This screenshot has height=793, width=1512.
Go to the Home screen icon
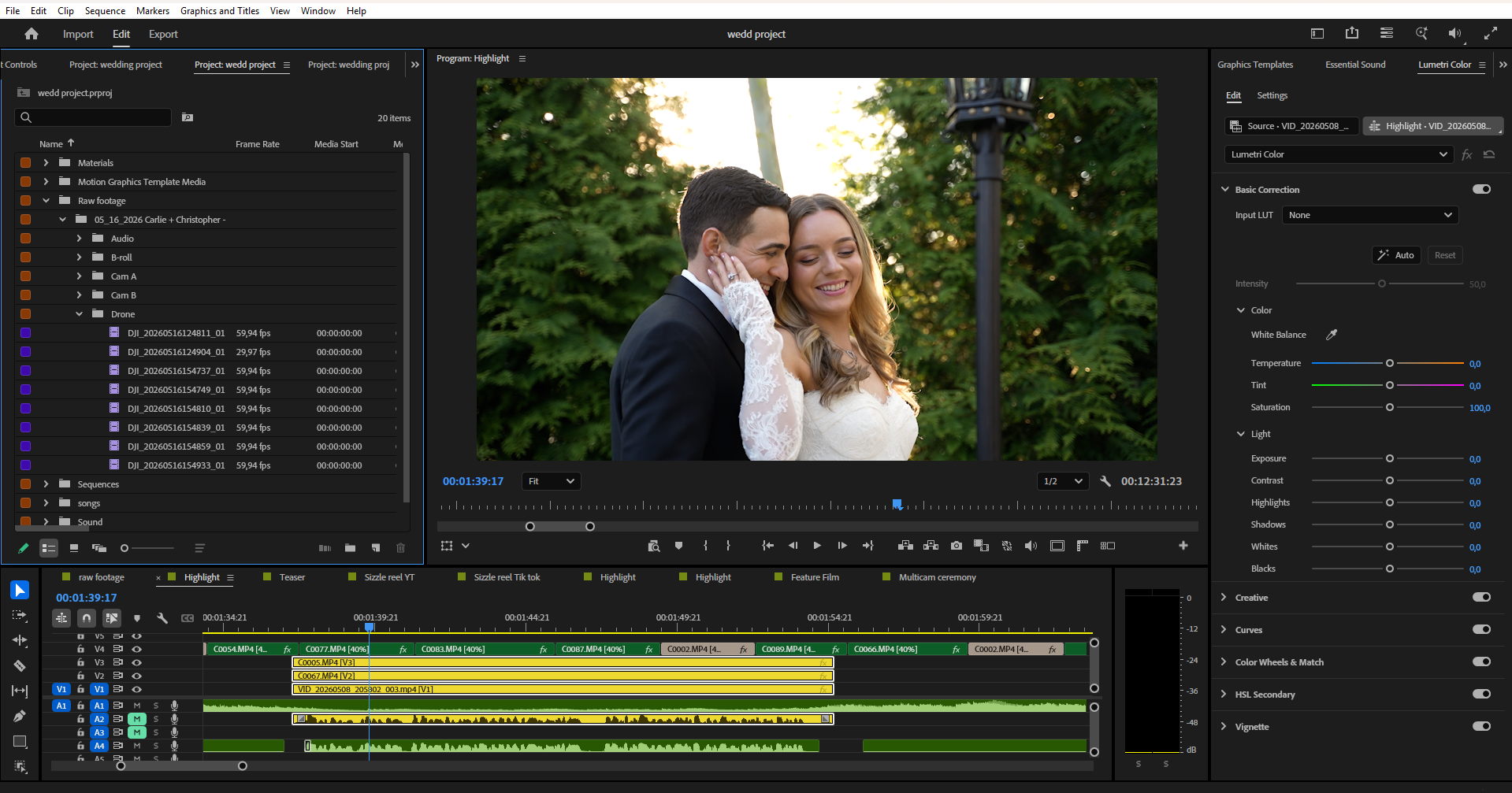[32, 34]
